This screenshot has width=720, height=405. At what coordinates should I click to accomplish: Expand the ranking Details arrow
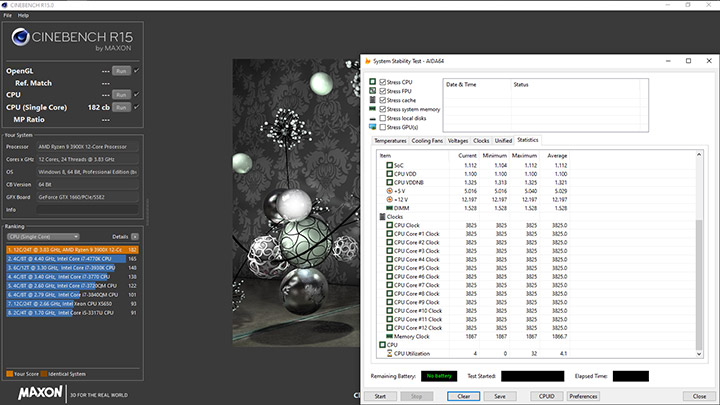pyautogui.click(x=135, y=236)
